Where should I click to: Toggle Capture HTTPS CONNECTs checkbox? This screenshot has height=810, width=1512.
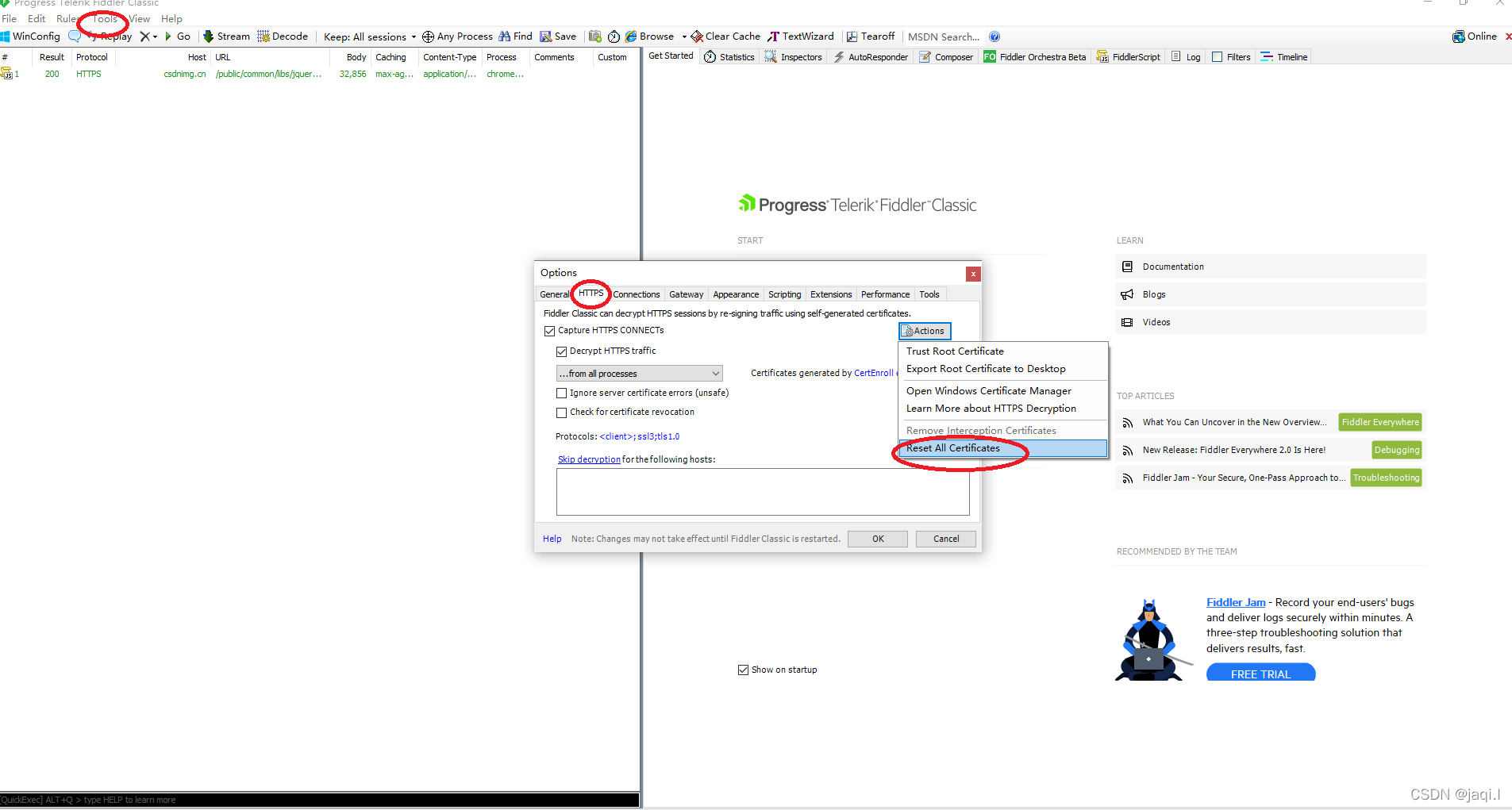[x=549, y=331]
